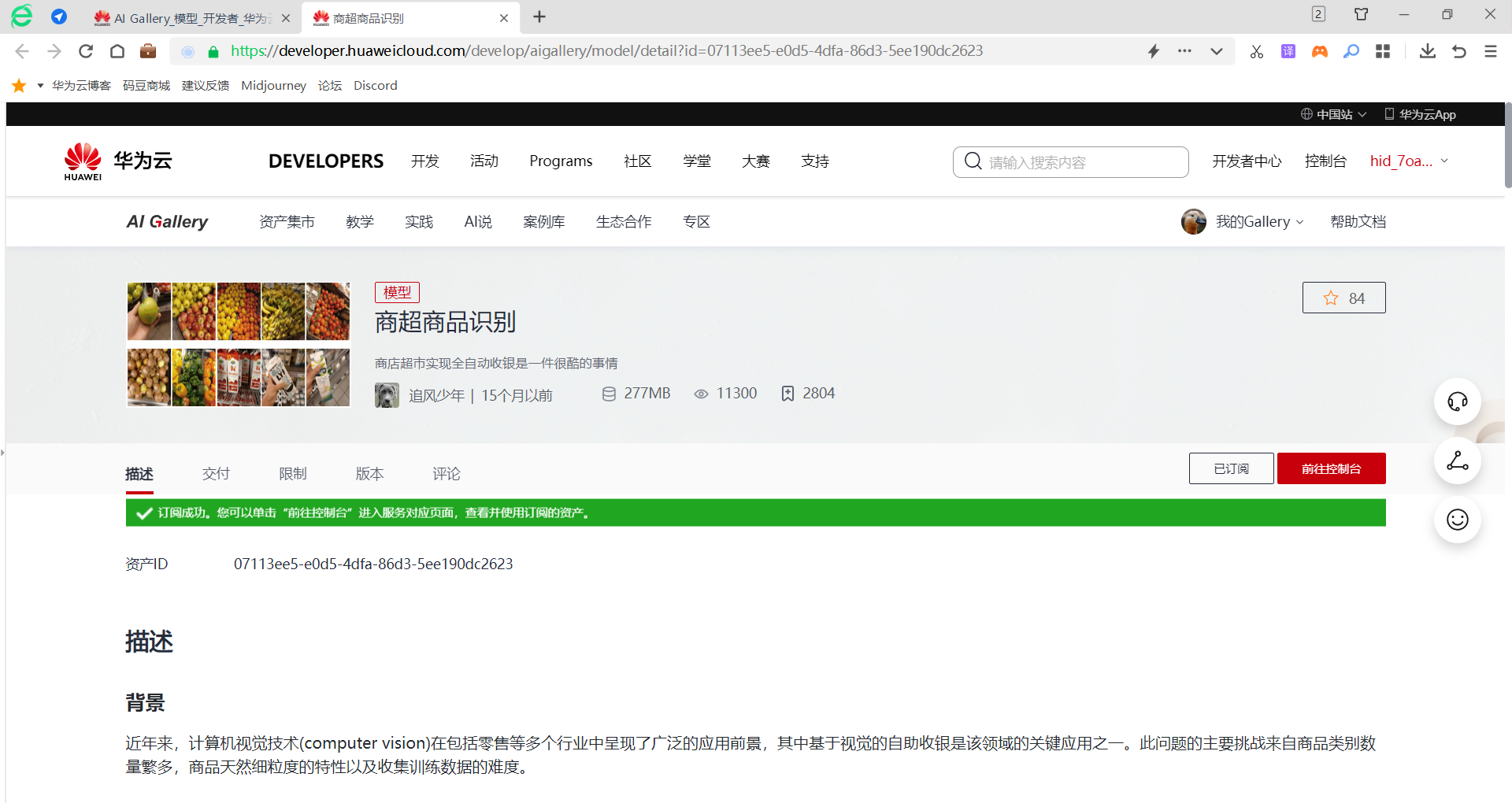
Task: Click the search magnifier icon
Action: [973, 161]
